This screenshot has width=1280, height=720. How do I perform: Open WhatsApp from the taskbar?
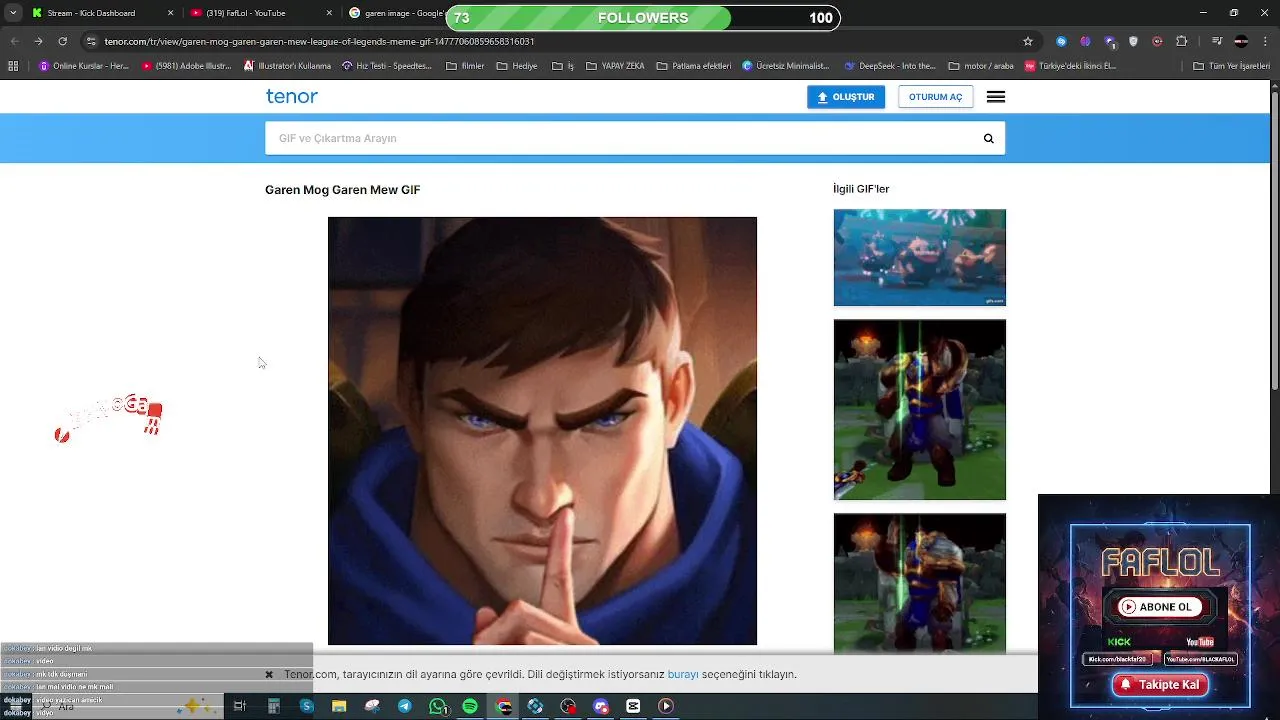click(438, 706)
